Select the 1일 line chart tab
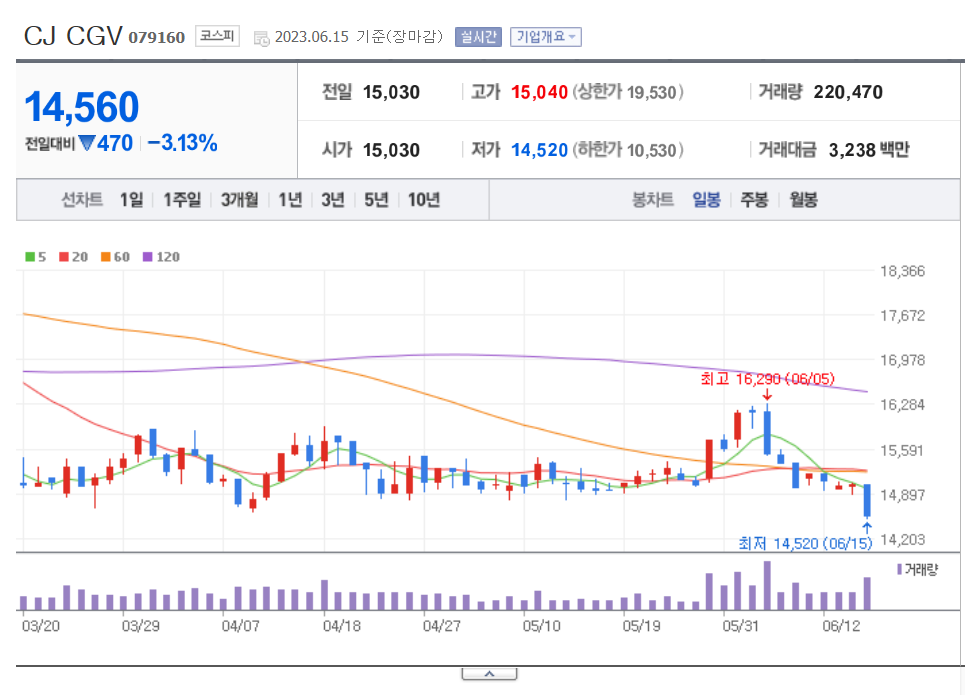 pyautogui.click(x=131, y=200)
